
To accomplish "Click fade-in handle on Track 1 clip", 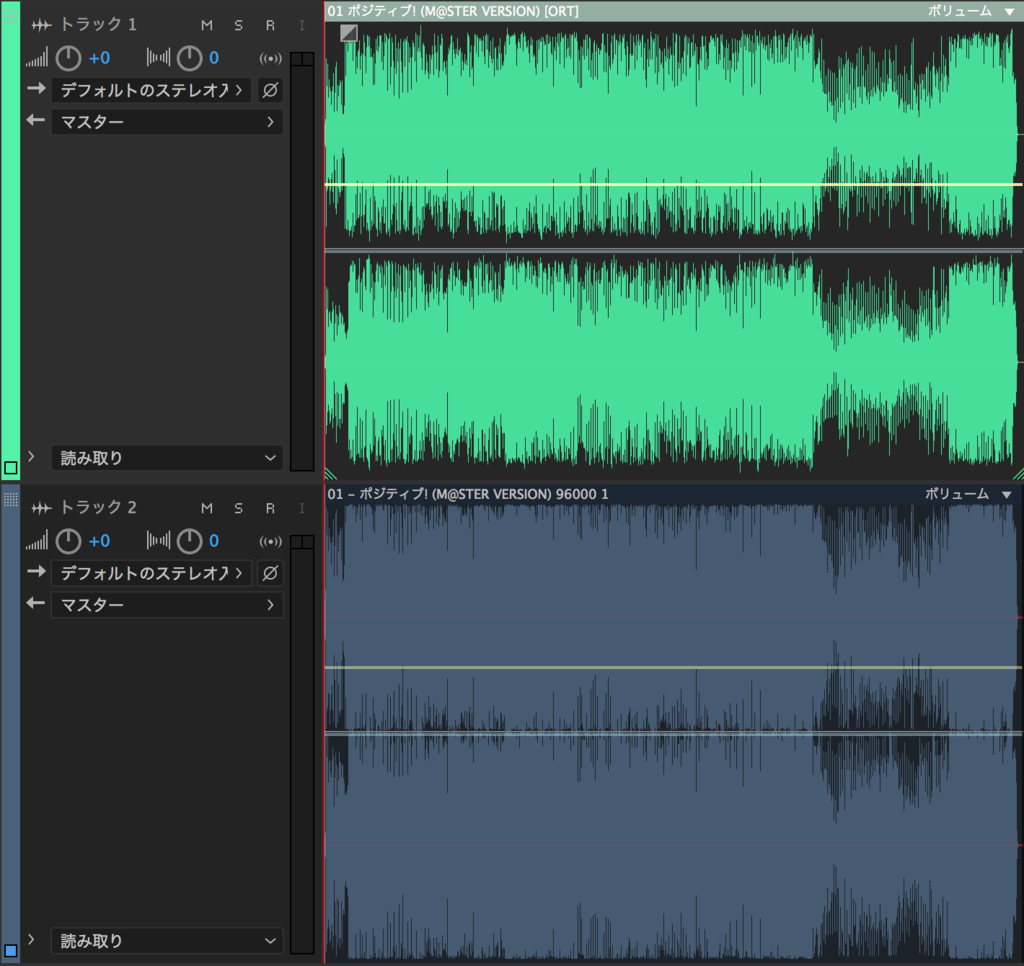I will pyautogui.click(x=349, y=33).
